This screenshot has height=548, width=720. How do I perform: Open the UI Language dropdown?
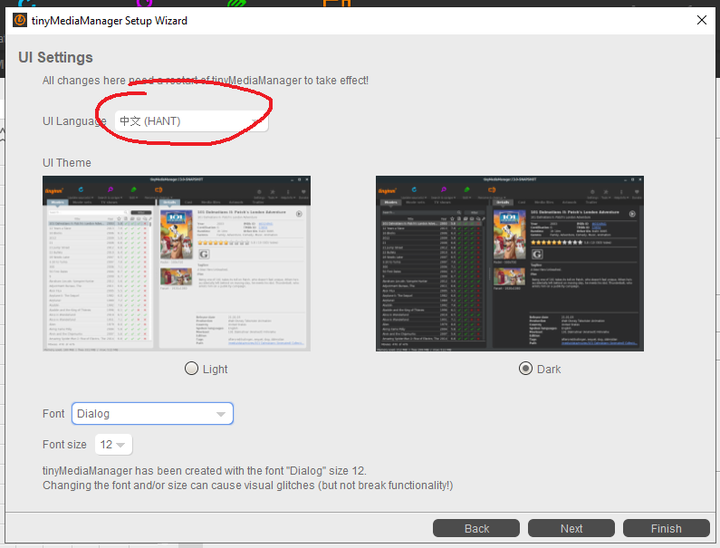[191, 121]
